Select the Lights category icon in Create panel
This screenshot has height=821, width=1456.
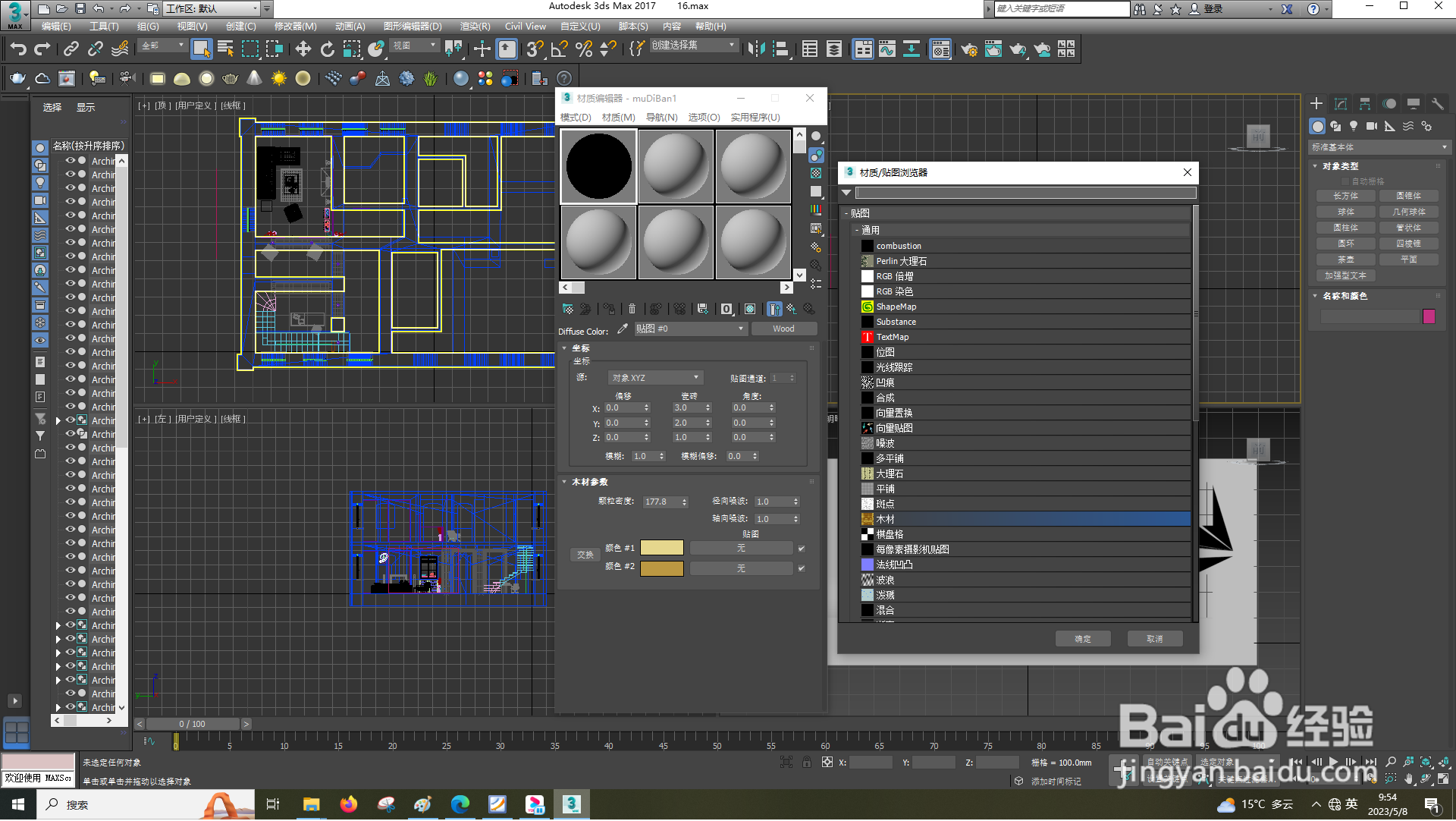pyautogui.click(x=1354, y=127)
